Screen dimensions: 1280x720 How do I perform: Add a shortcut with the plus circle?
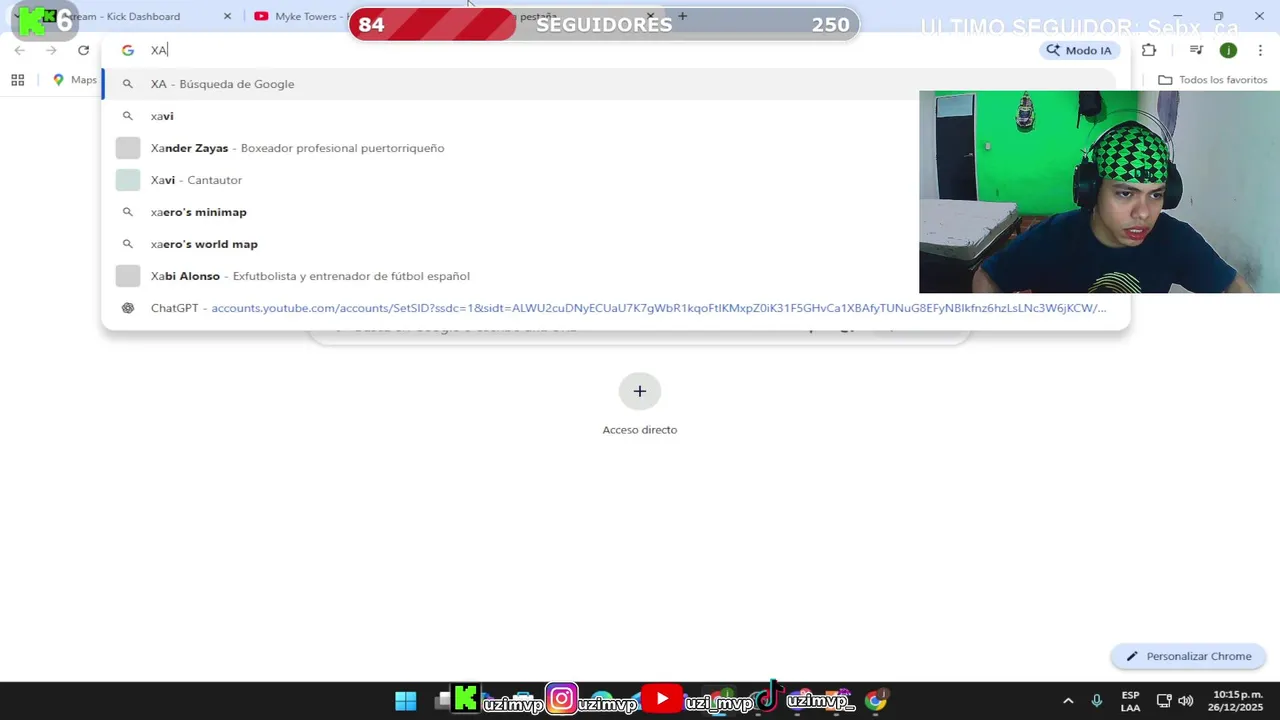pos(640,391)
